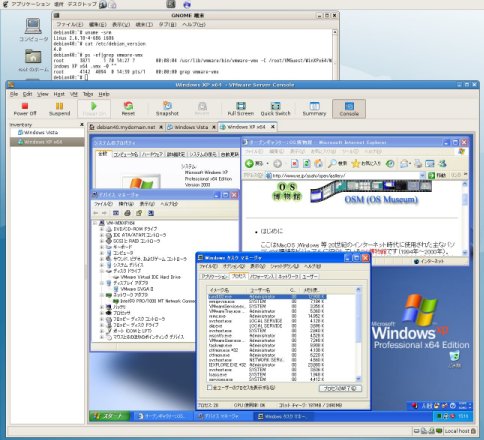Click the Print icon in Internet Explorer toolbar
484x440 pixels.
(x=418, y=163)
